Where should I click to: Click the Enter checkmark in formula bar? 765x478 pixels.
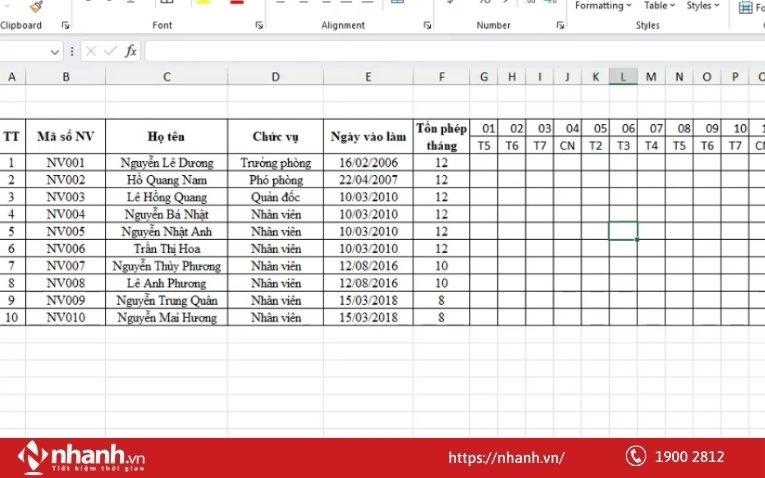[x=111, y=51]
